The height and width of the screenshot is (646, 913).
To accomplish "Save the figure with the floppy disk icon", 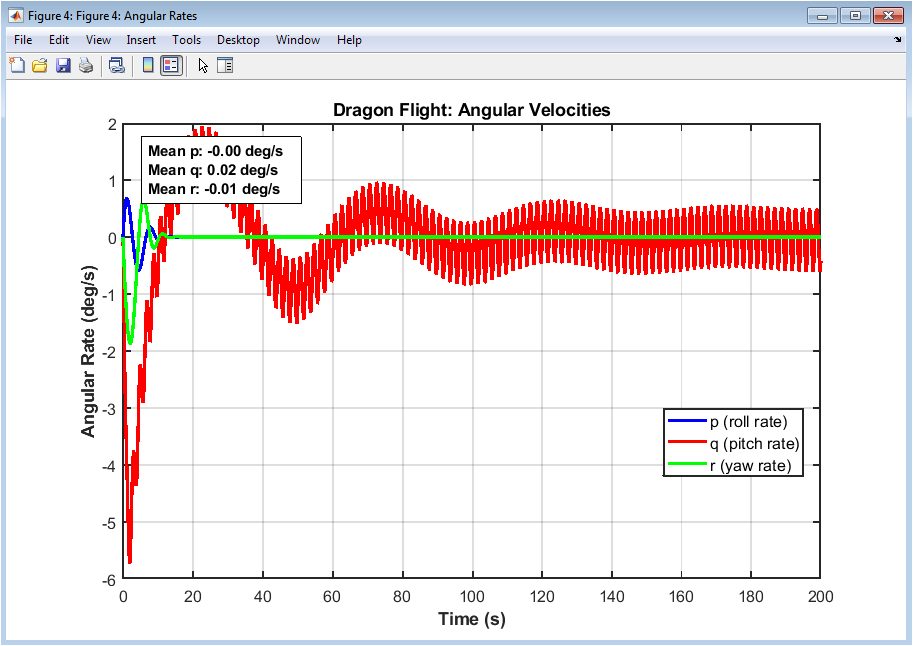I will pos(63,66).
